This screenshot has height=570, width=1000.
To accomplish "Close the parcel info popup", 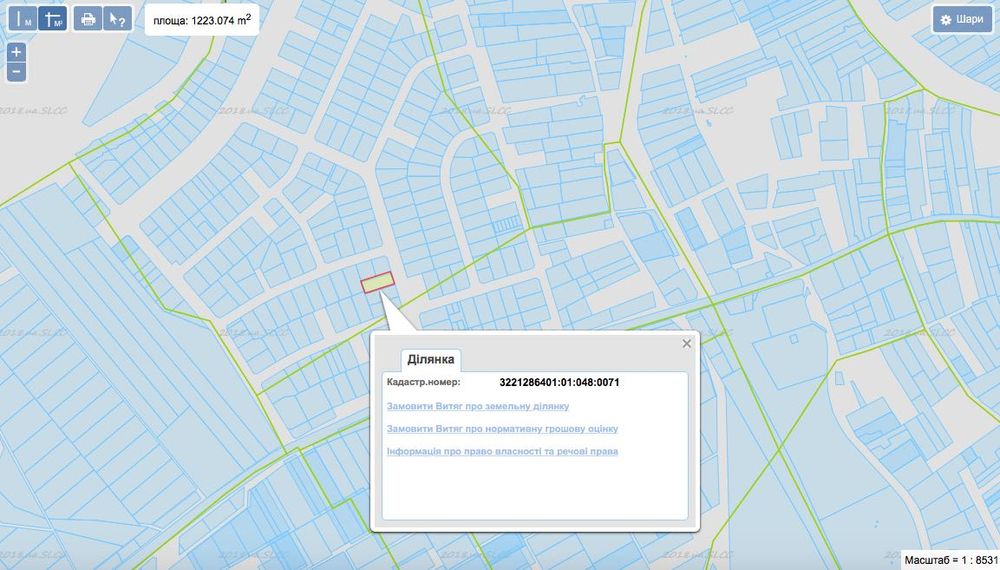I will tap(687, 344).
